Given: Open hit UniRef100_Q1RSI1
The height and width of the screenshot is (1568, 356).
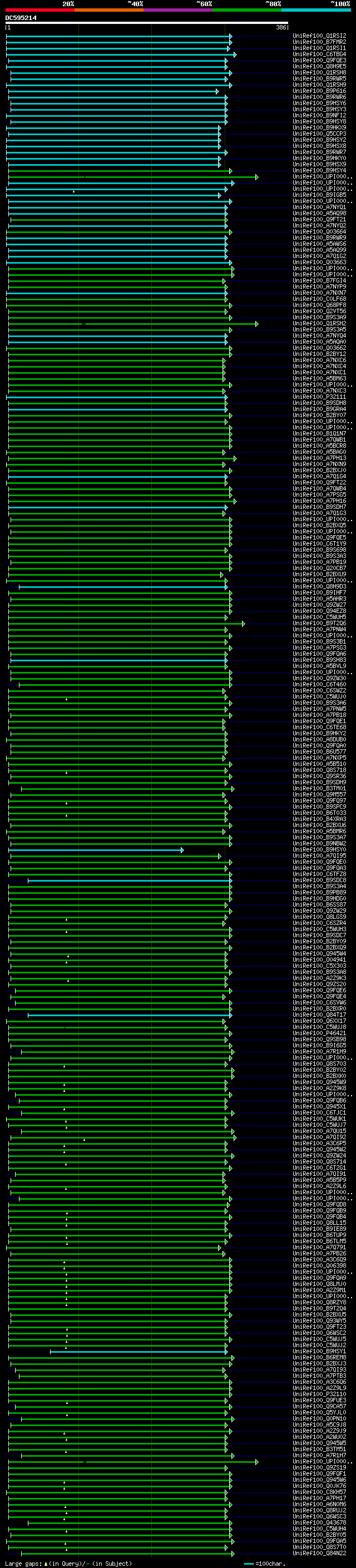Looking at the screenshot, I should pyautogui.click(x=319, y=48).
